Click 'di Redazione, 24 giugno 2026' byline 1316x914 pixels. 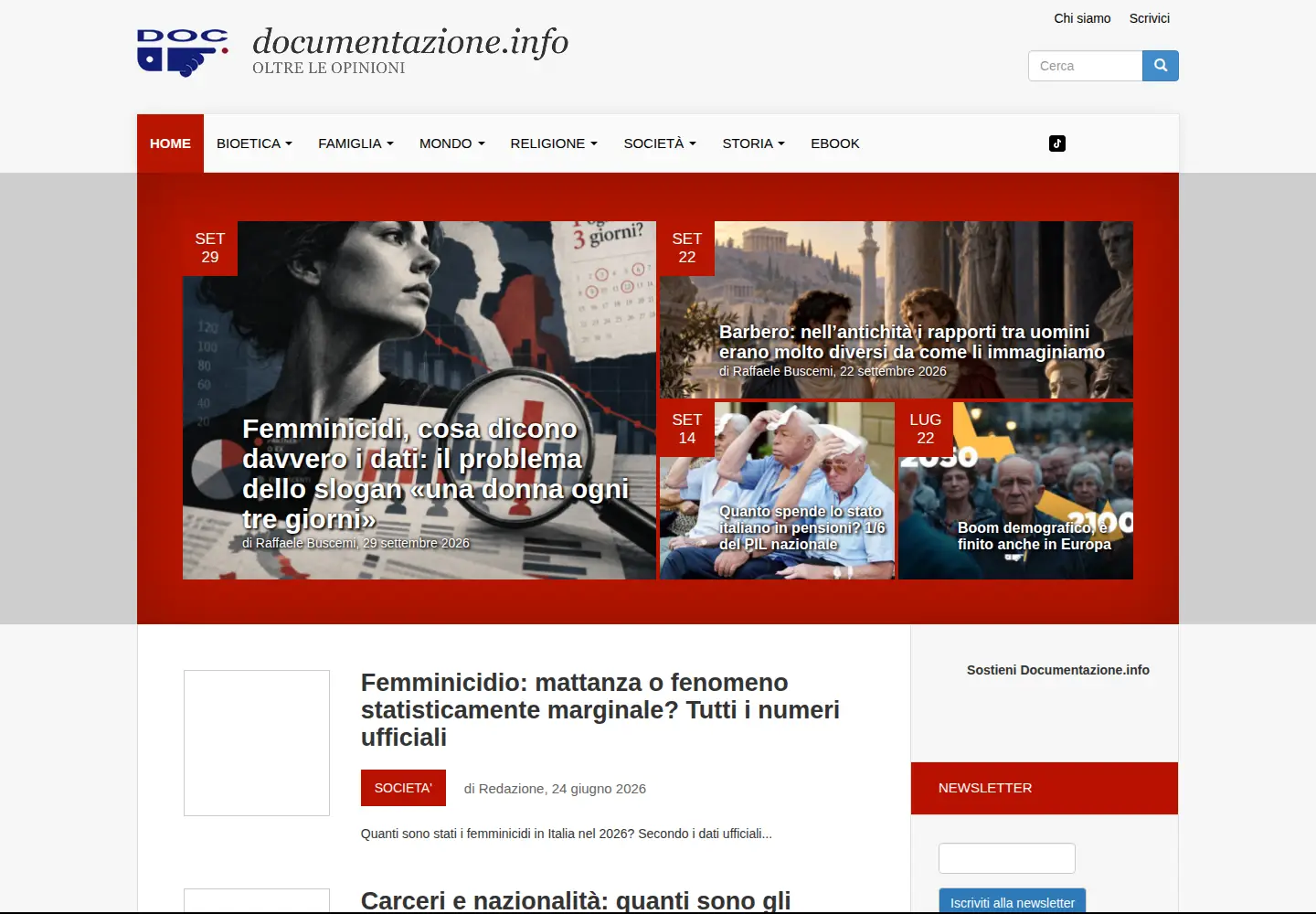pos(555,789)
